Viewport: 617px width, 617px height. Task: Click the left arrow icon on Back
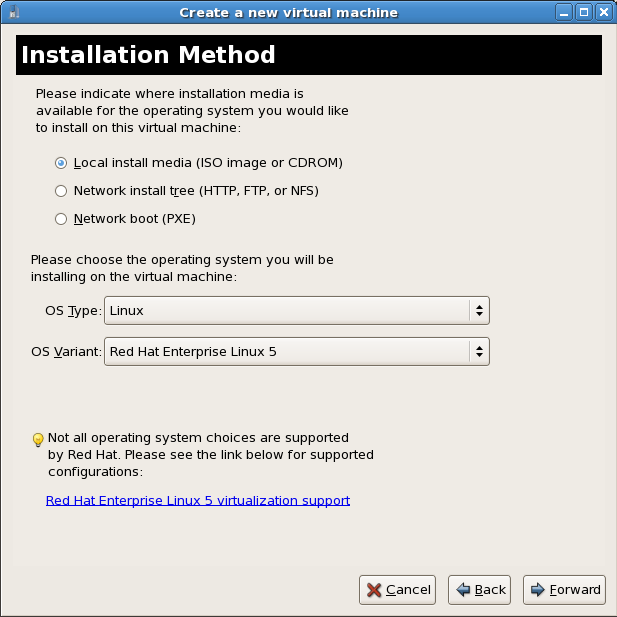click(463, 590)
